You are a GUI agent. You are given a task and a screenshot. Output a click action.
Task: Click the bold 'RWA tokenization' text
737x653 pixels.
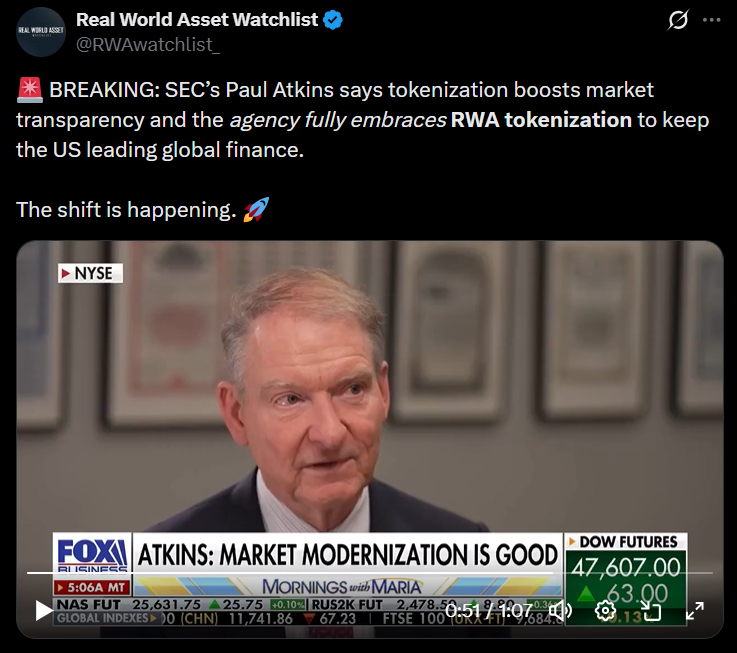541,120
